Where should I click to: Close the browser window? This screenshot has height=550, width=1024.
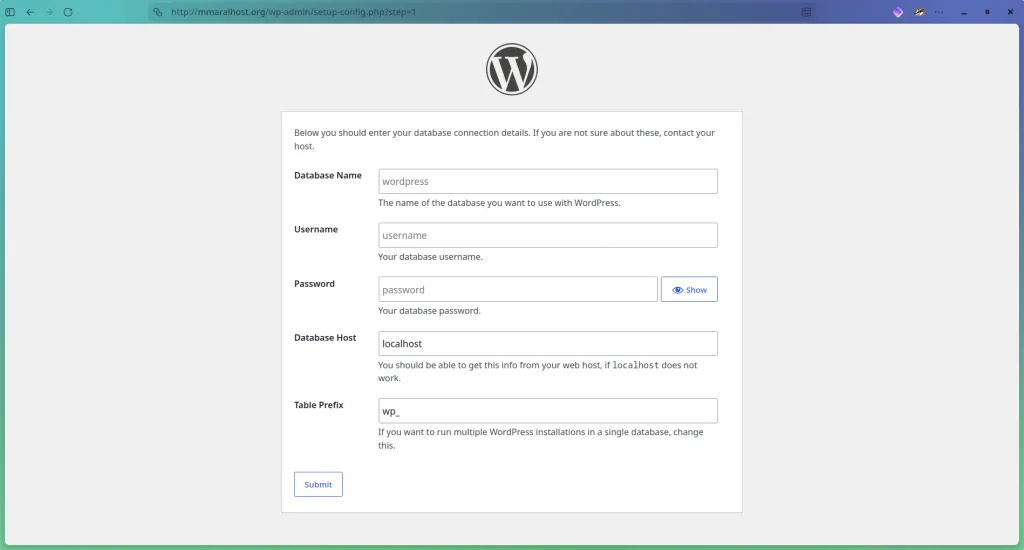click(1010, 12)
